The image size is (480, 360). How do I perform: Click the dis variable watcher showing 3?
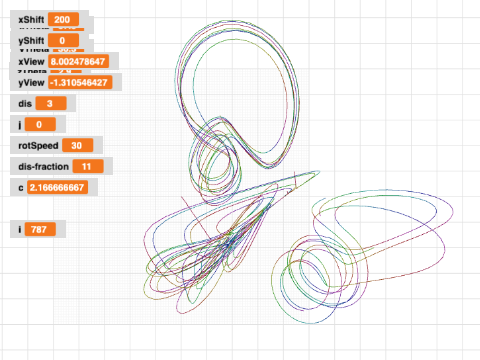[x=43, y=103]
